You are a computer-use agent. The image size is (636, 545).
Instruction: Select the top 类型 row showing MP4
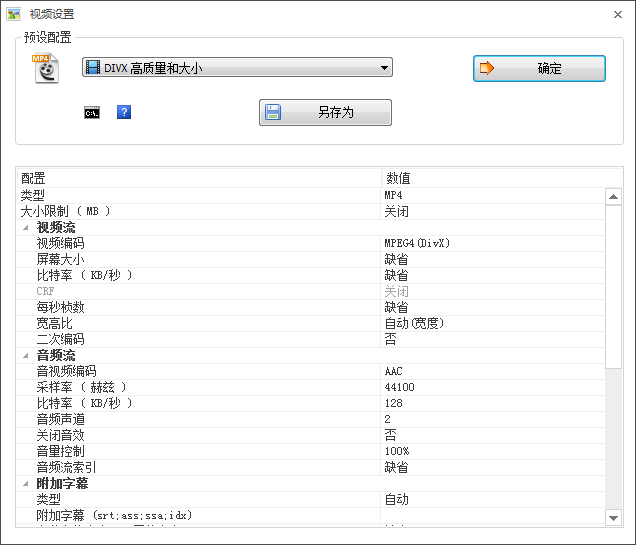(x=311, y=195)
